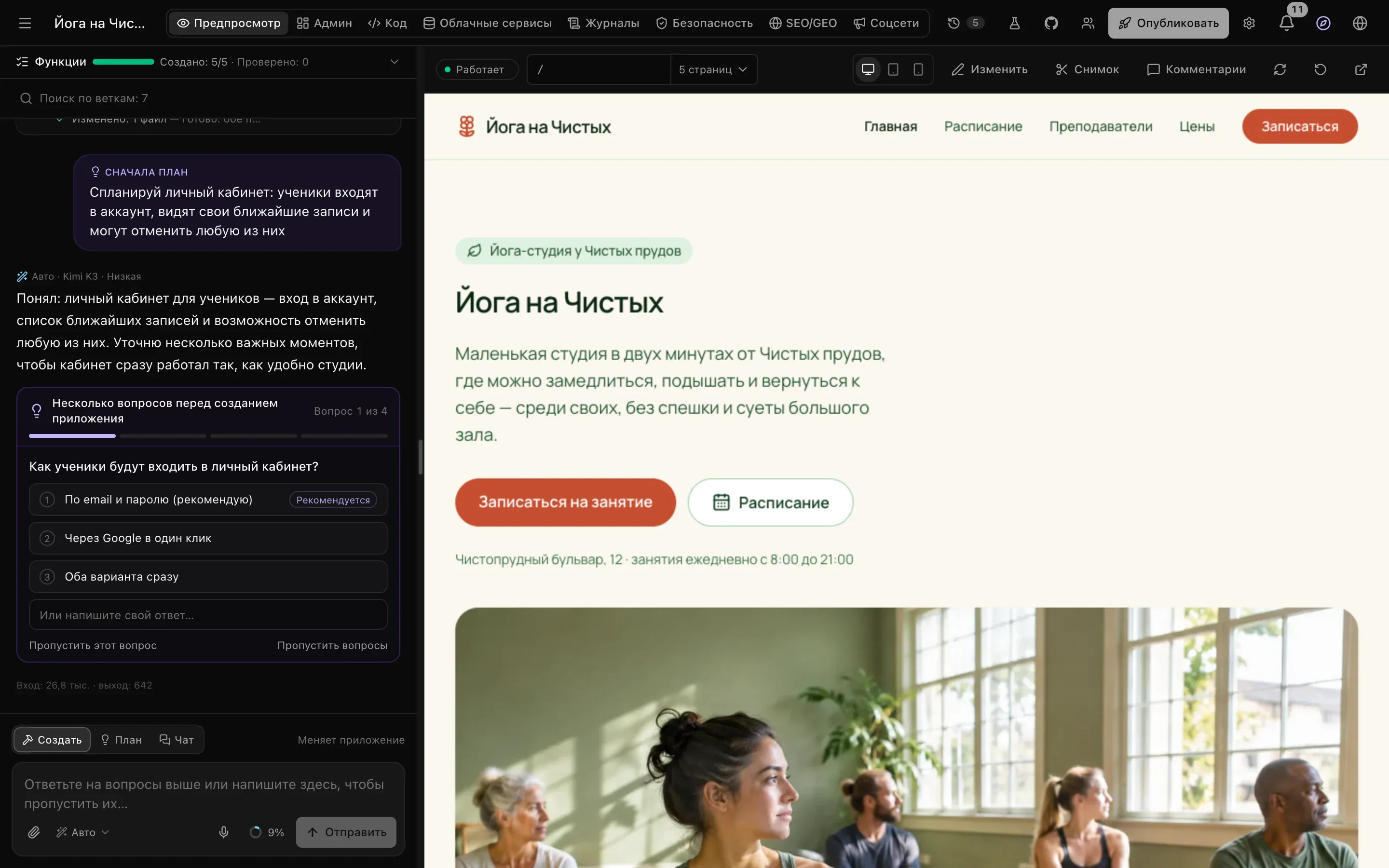Open collaborators people icon

point(1088,23)
